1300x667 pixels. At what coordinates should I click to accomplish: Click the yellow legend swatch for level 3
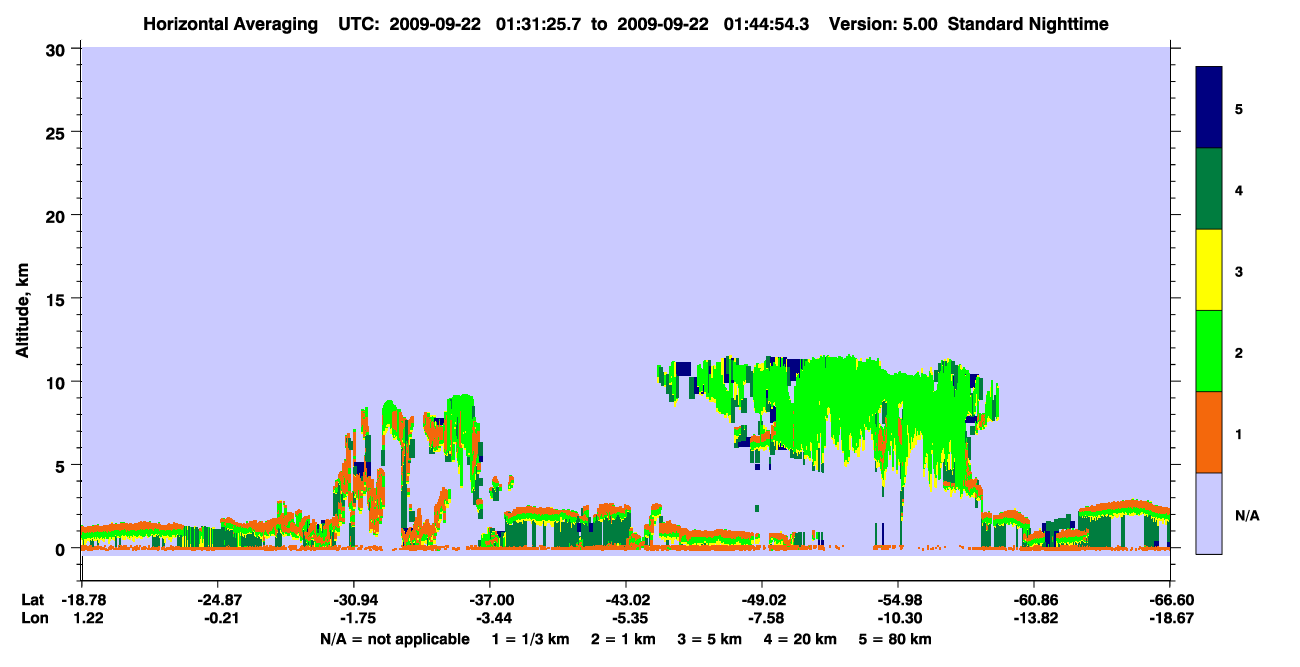tap(1209, 270)
